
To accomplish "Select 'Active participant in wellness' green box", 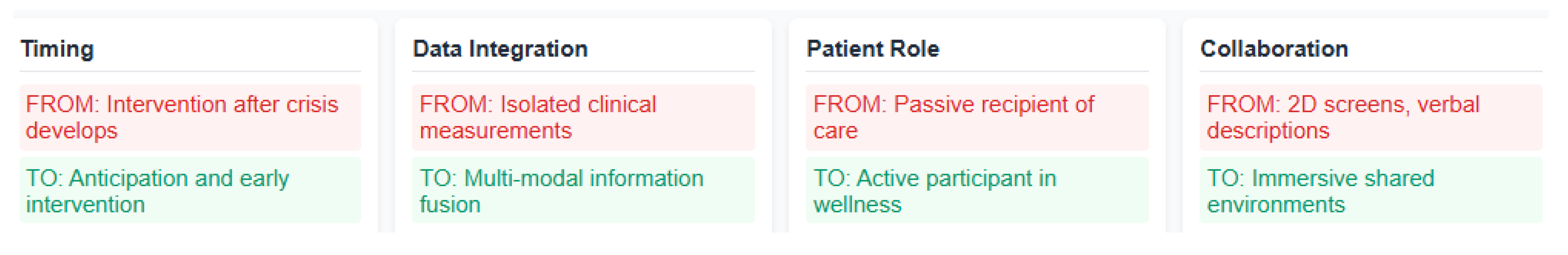I will click(976, 191).
